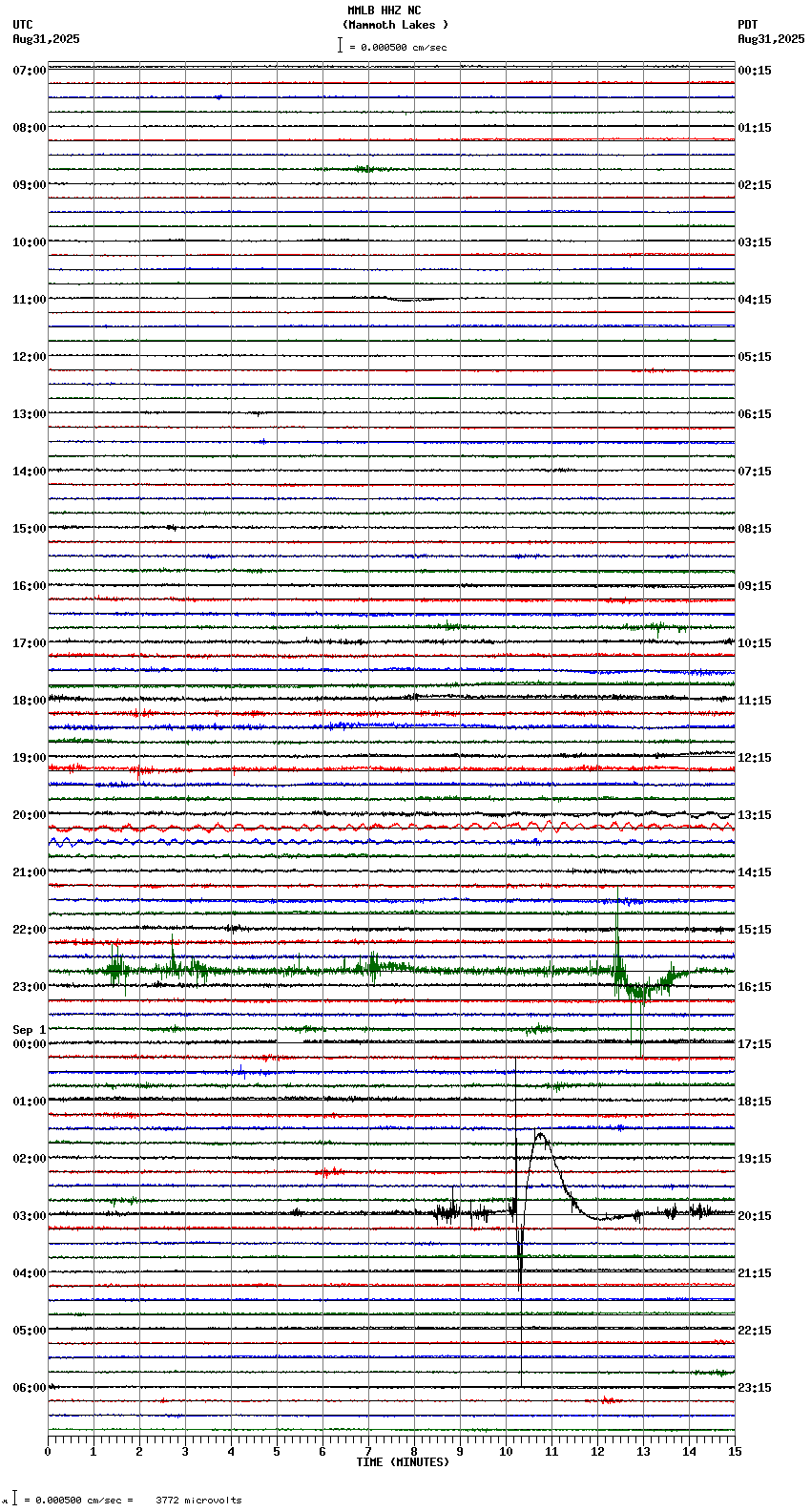This screenshot has height=1512, width=811.
Task: Click the '11:00' UTC time label
Action: (x=30, y=300)
